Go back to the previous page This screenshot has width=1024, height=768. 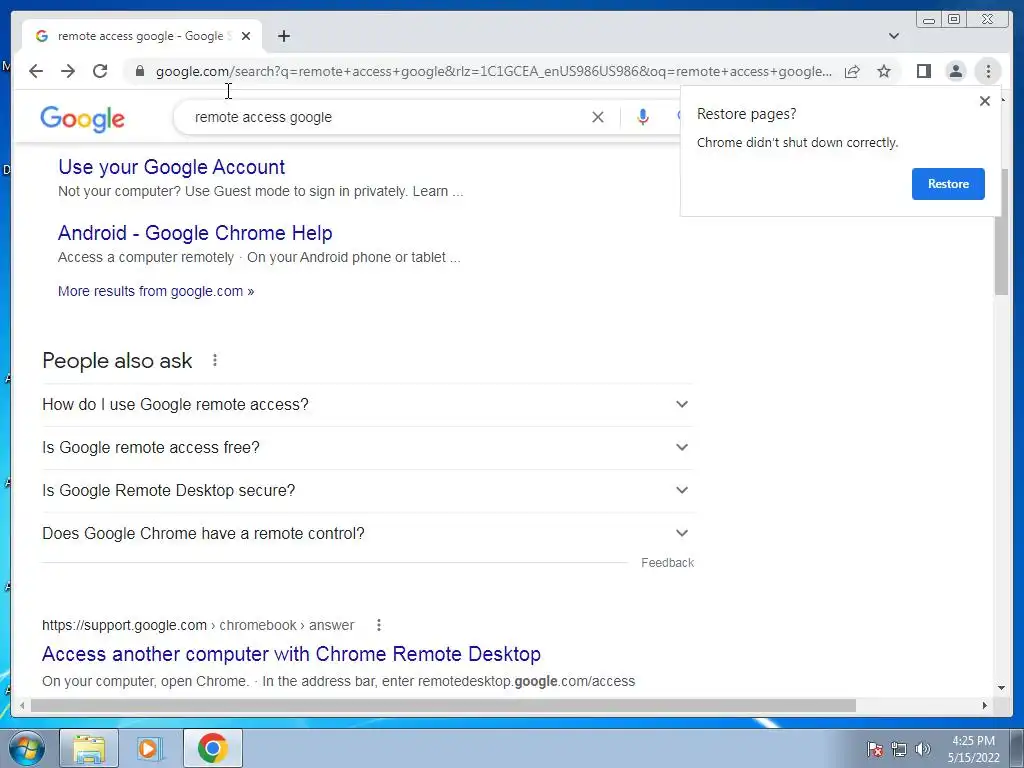tap(36, 71)
